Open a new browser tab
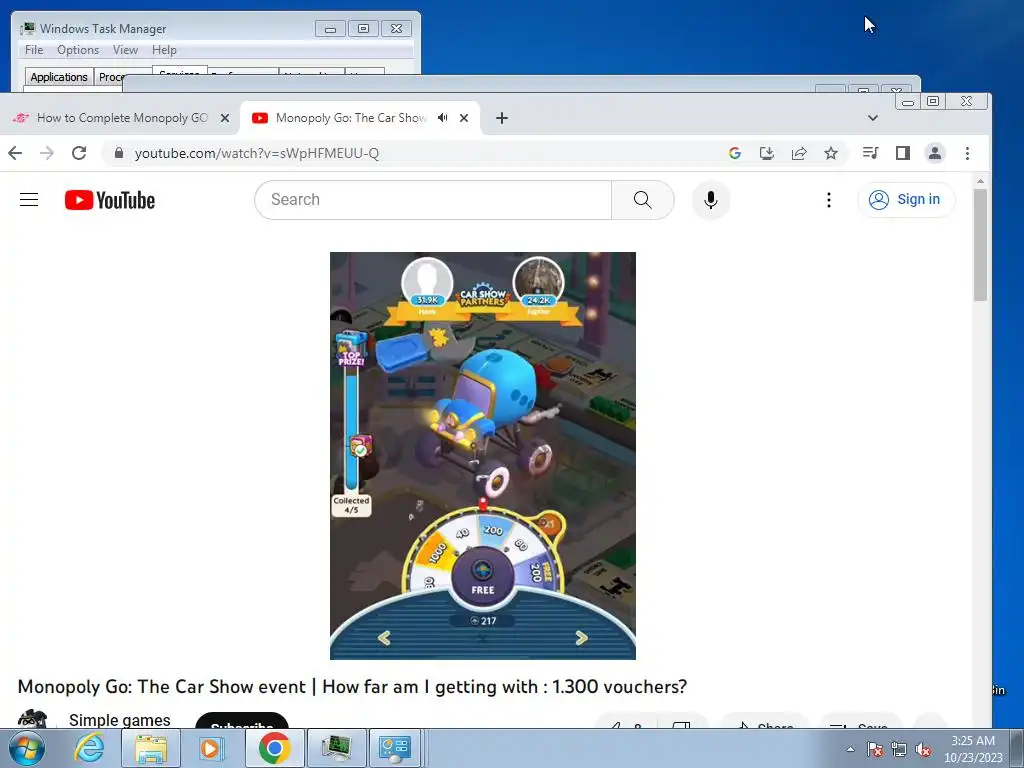Screen dimensions: 1024x768 (502, 118)
